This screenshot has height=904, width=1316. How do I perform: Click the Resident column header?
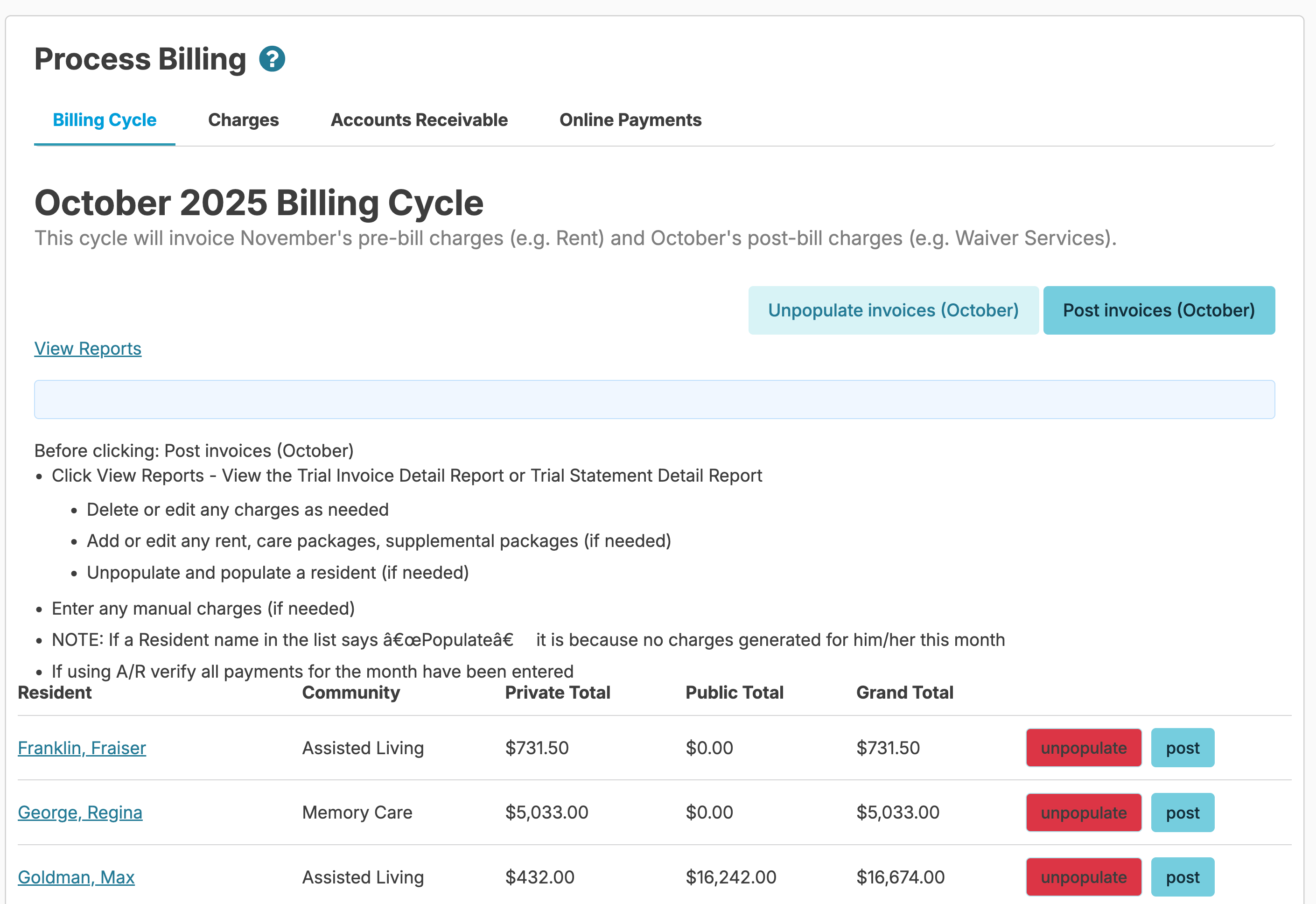[x=54, y=692]
